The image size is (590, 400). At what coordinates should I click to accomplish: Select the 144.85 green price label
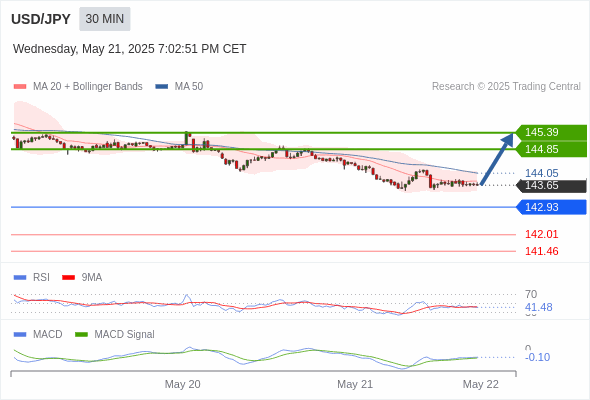(x=551, y=149)
